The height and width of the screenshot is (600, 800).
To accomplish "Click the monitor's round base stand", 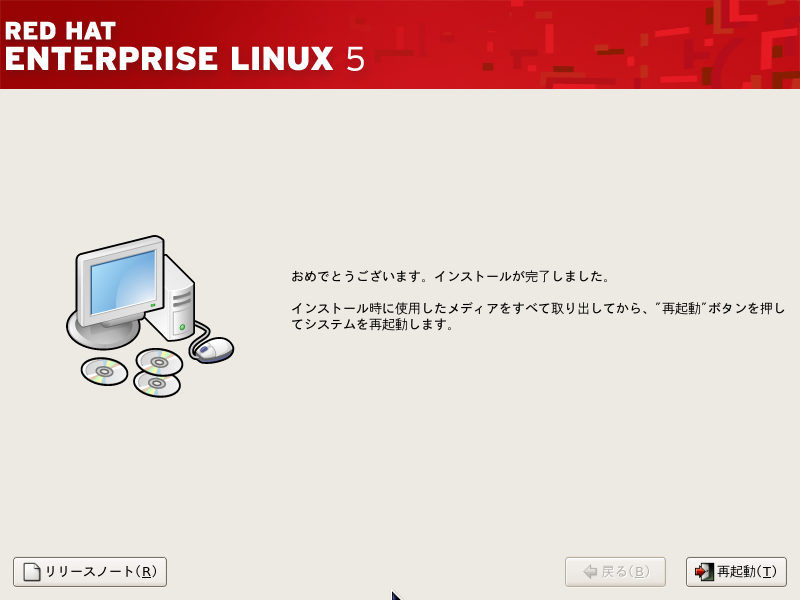I will point(105,334).
